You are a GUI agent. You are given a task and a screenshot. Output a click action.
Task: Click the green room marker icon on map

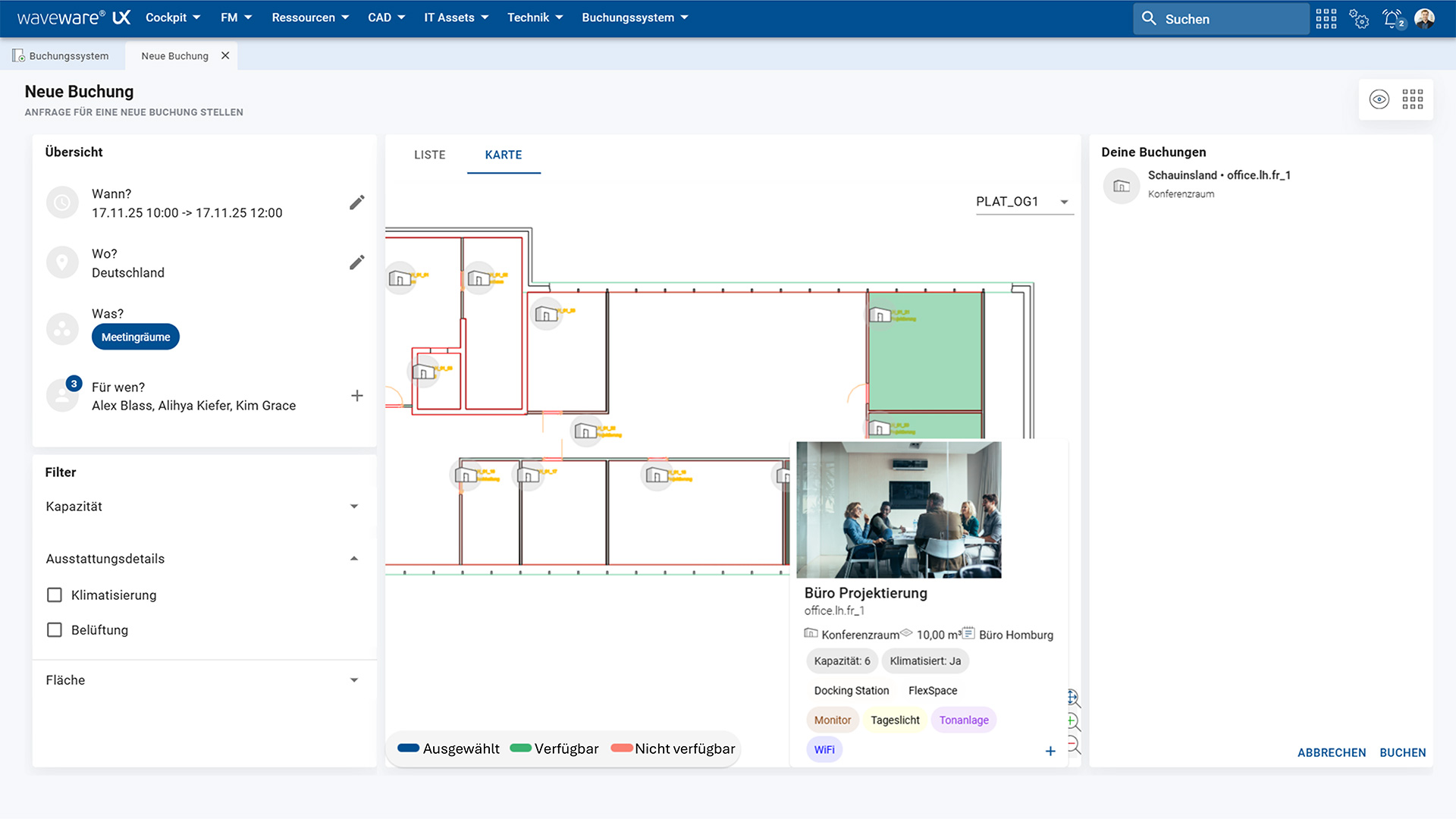[x=880, y=315]
